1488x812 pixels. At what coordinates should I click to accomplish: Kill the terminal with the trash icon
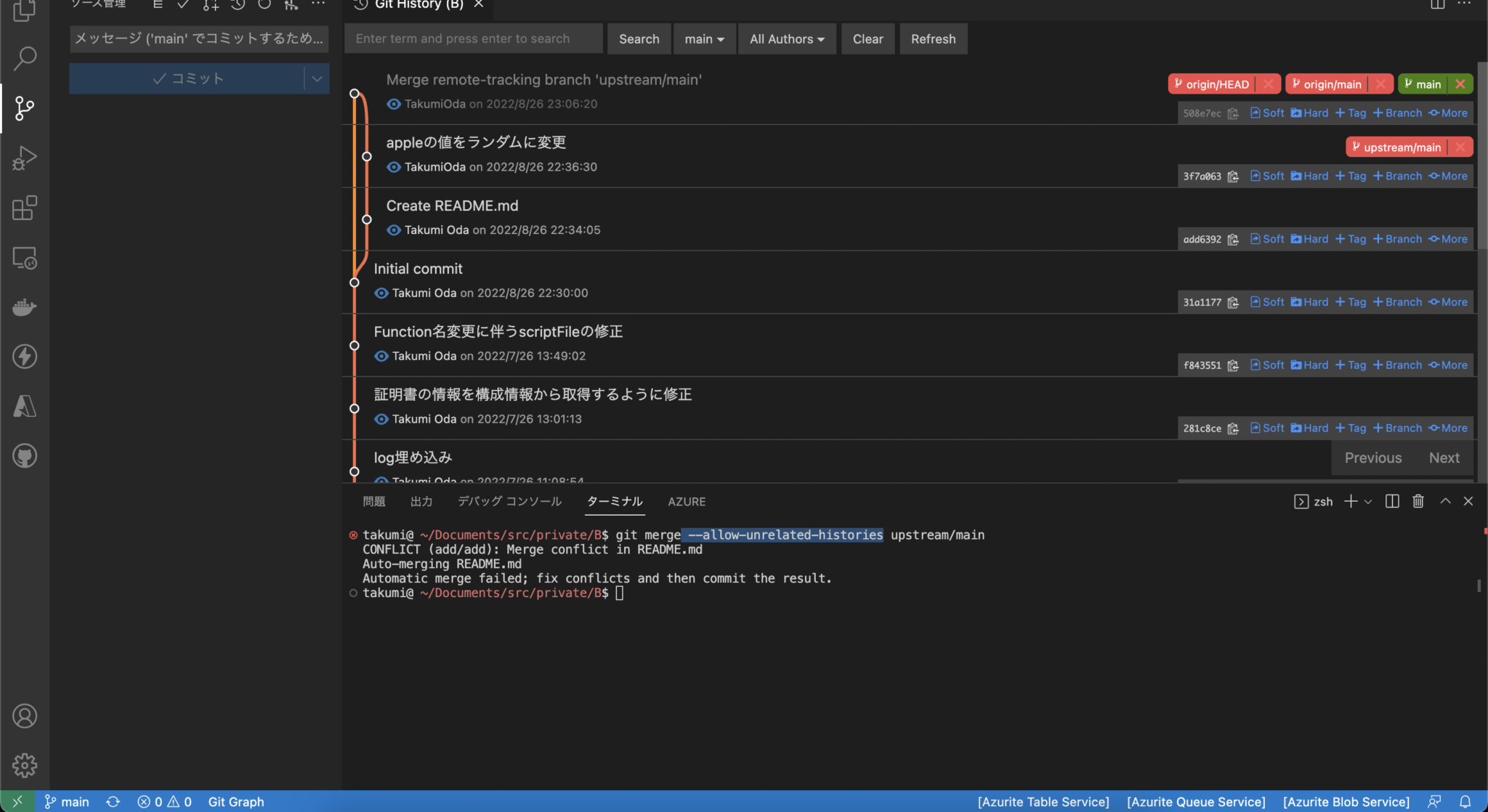point(1417,501)
